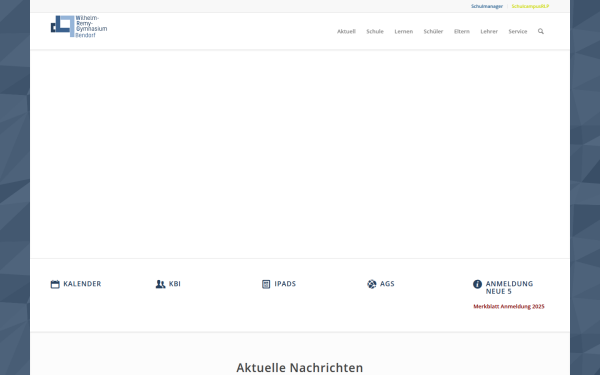600x375 pixels.
Task: Open the Schule menu
Action: tap(375, 31)
